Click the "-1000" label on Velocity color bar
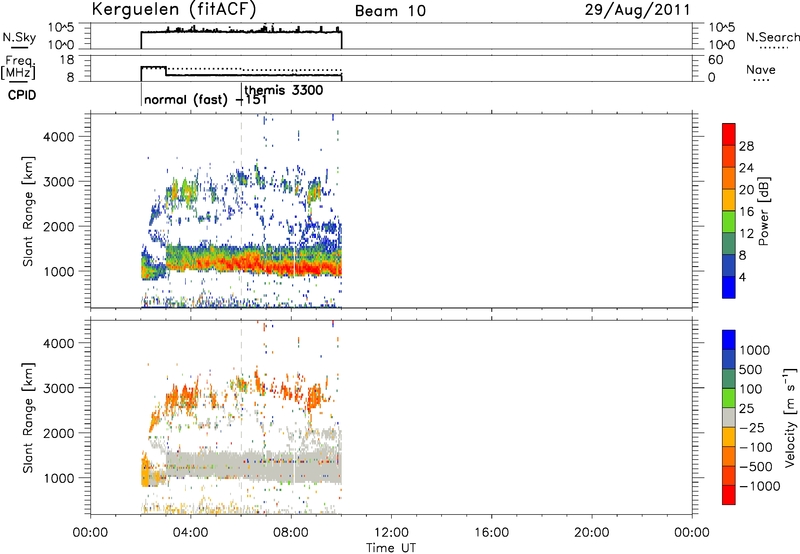Screen dimensions: 800x554 [759, 486]
